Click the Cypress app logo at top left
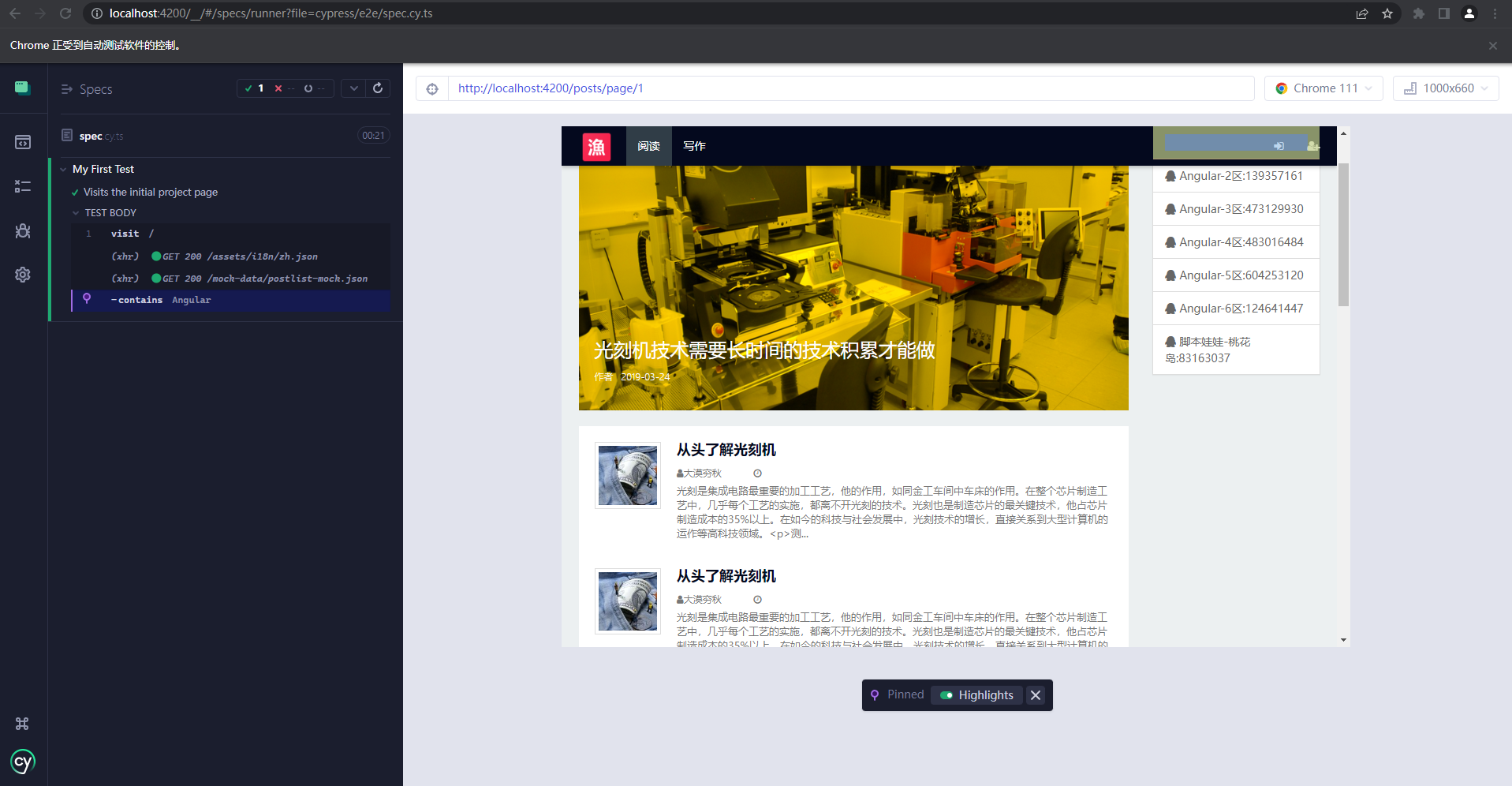1512x786 pixels. click(23, 88)
